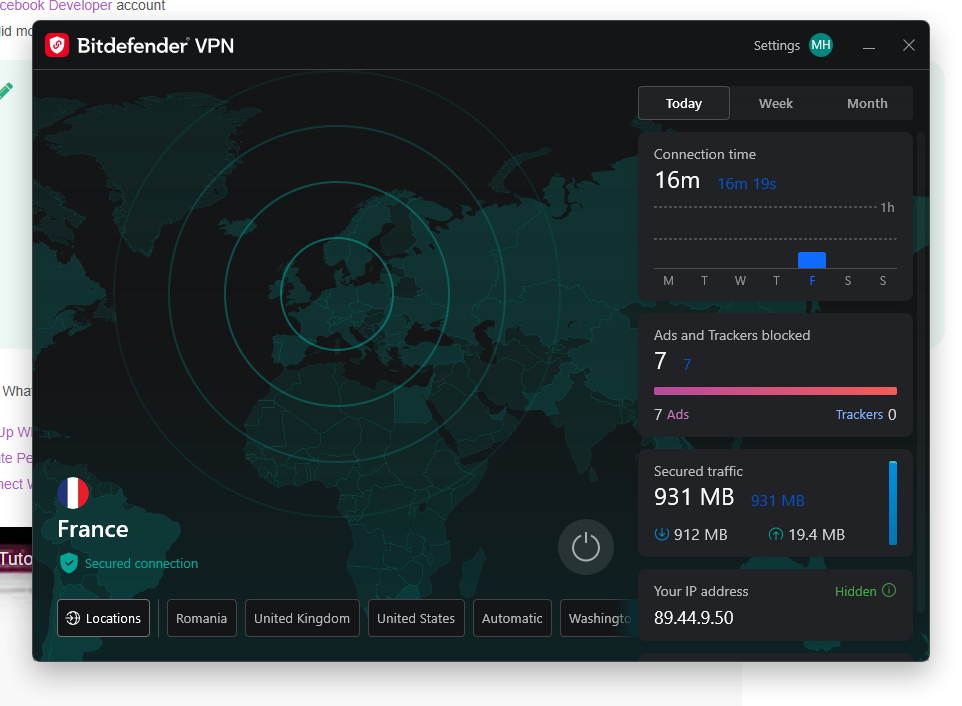Image resolution: width=962 pixels, height=706 pixels.
Task: Click the France location name
Action: coord(93,529)
